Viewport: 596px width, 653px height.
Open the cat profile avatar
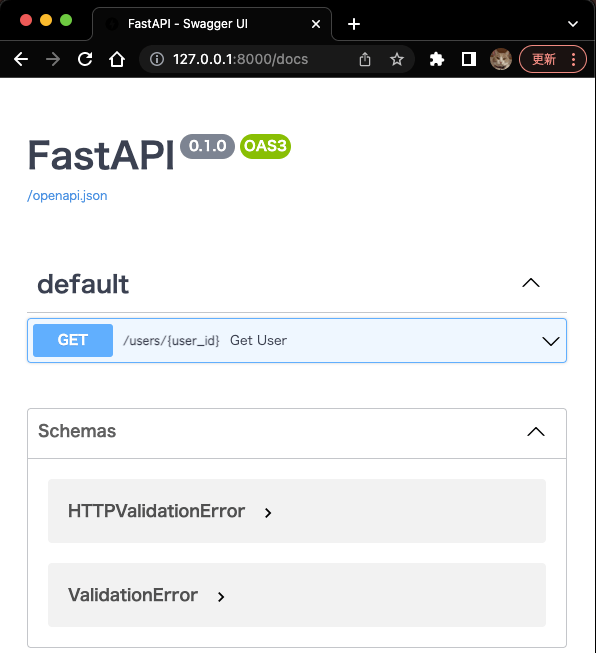click(x=501, y=59)
